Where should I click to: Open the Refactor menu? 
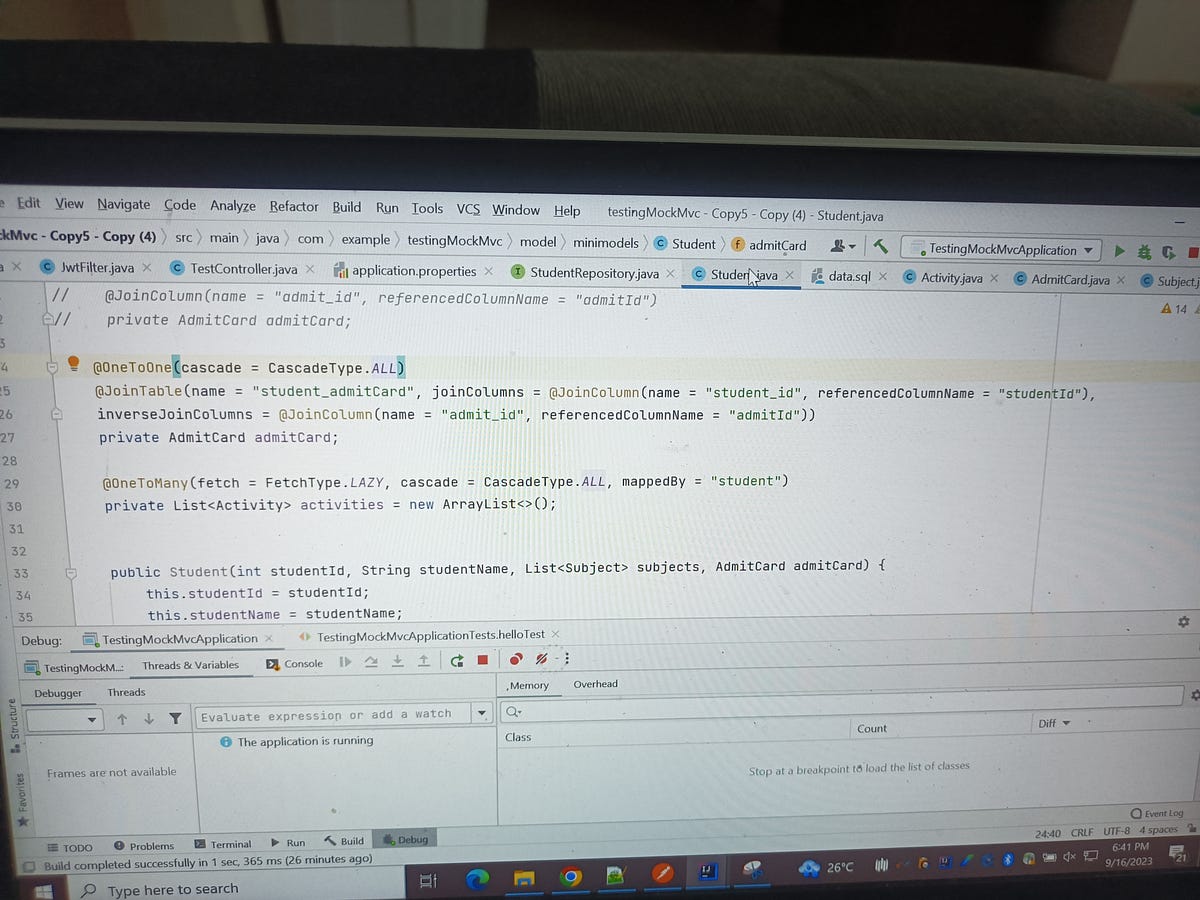[293, 206]
